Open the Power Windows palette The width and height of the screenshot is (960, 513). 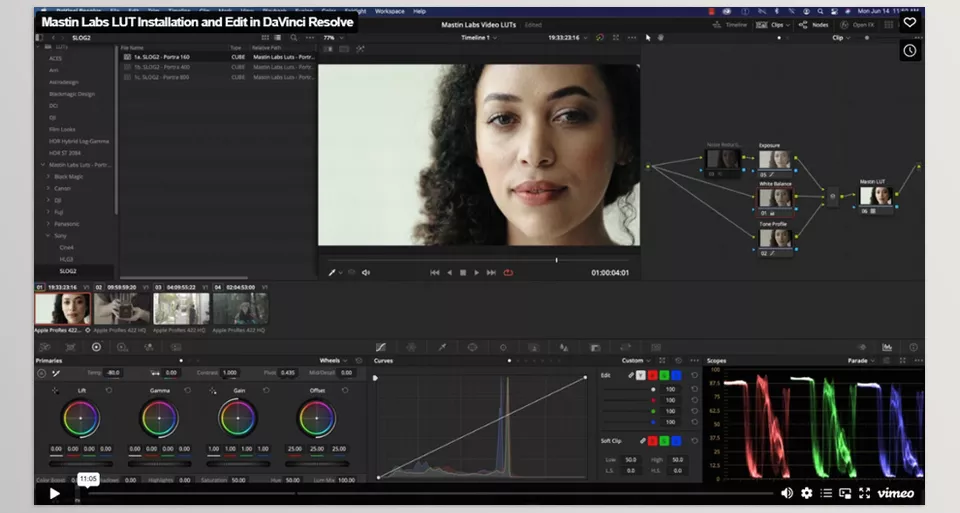(x=472, y=347)
